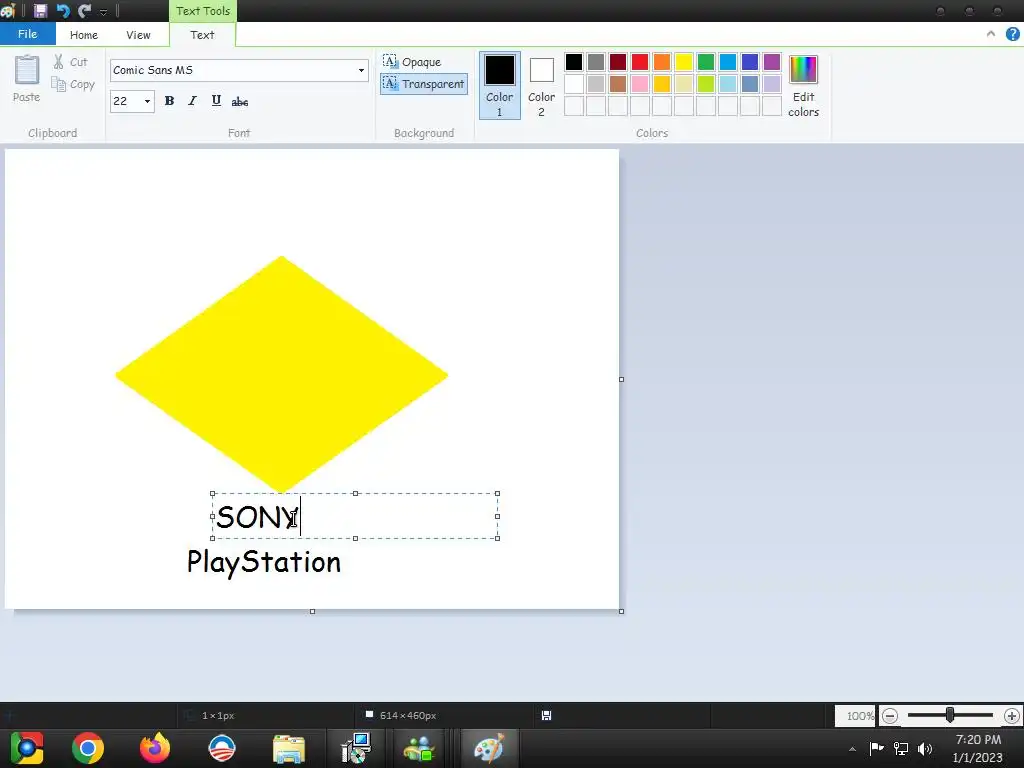Toggle Italic formatting
The height and width of the screenshot is (768, 1024).
(x=192, y=101)
